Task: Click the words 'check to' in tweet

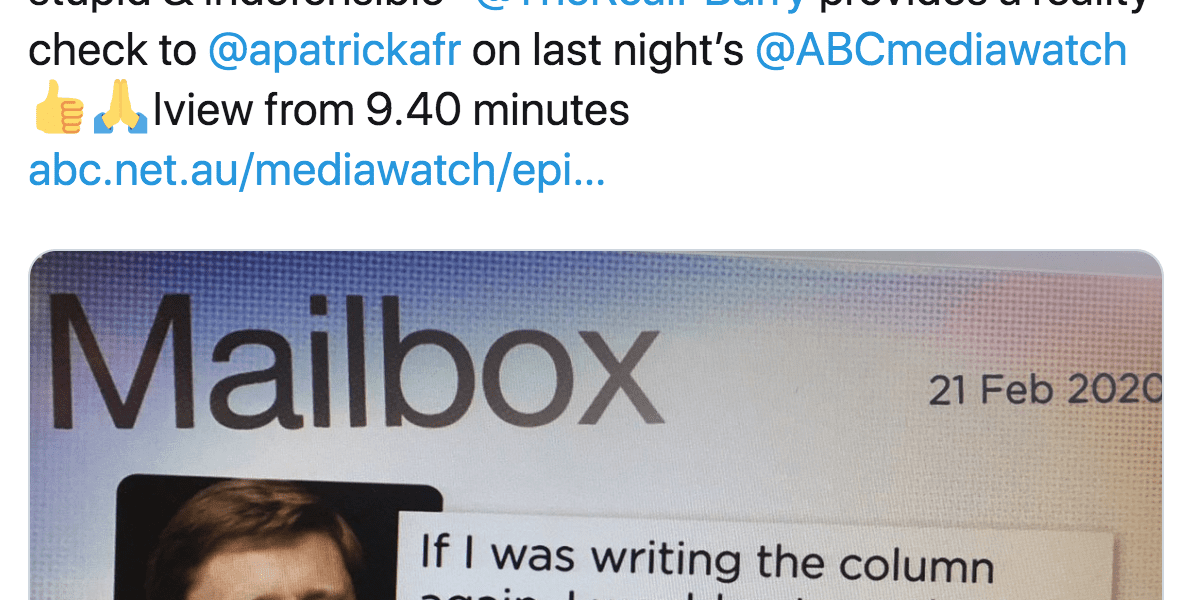Action: point(112,52)
